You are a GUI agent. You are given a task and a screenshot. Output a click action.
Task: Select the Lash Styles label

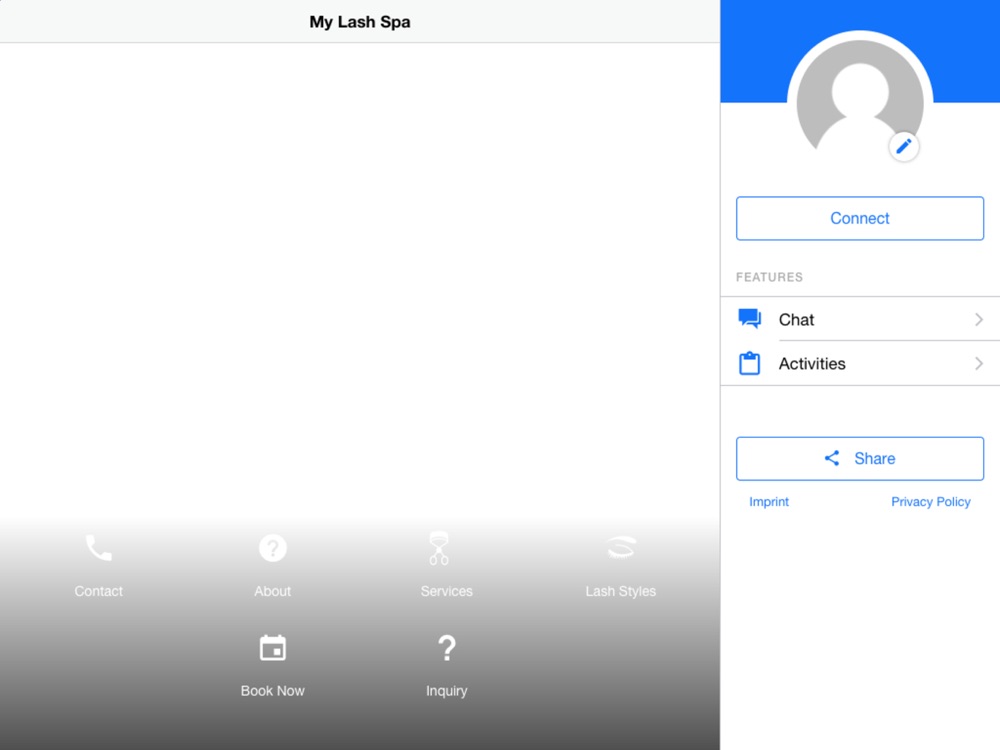[621, 592]
